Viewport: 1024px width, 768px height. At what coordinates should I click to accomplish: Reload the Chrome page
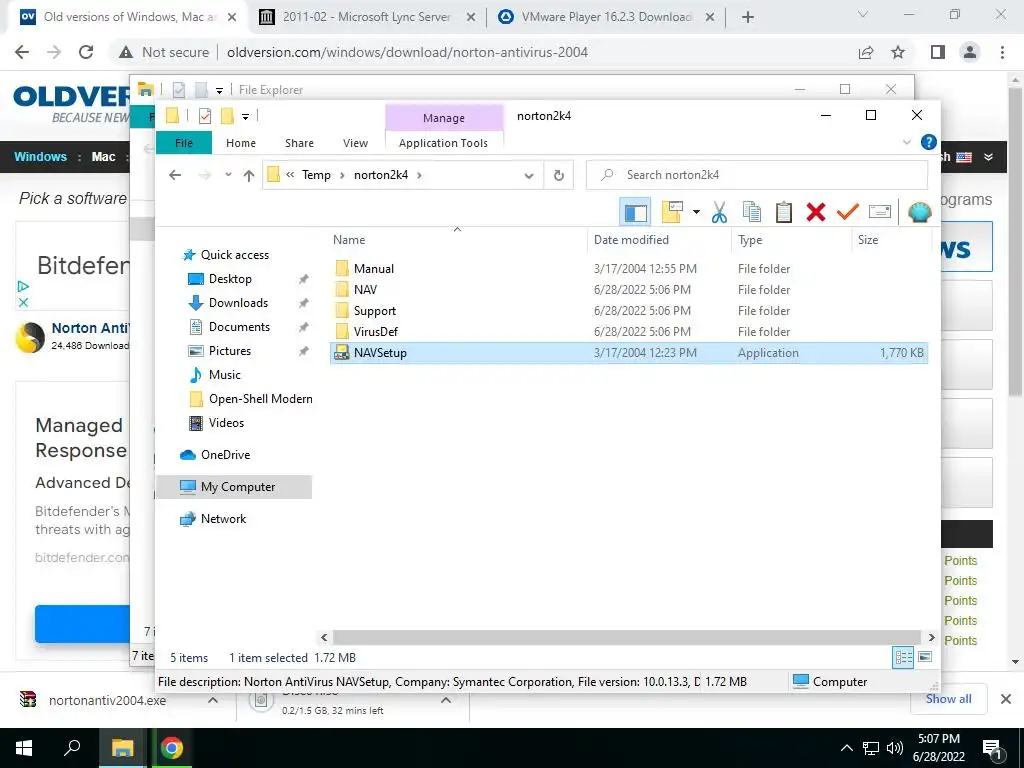tap(86, 52)
